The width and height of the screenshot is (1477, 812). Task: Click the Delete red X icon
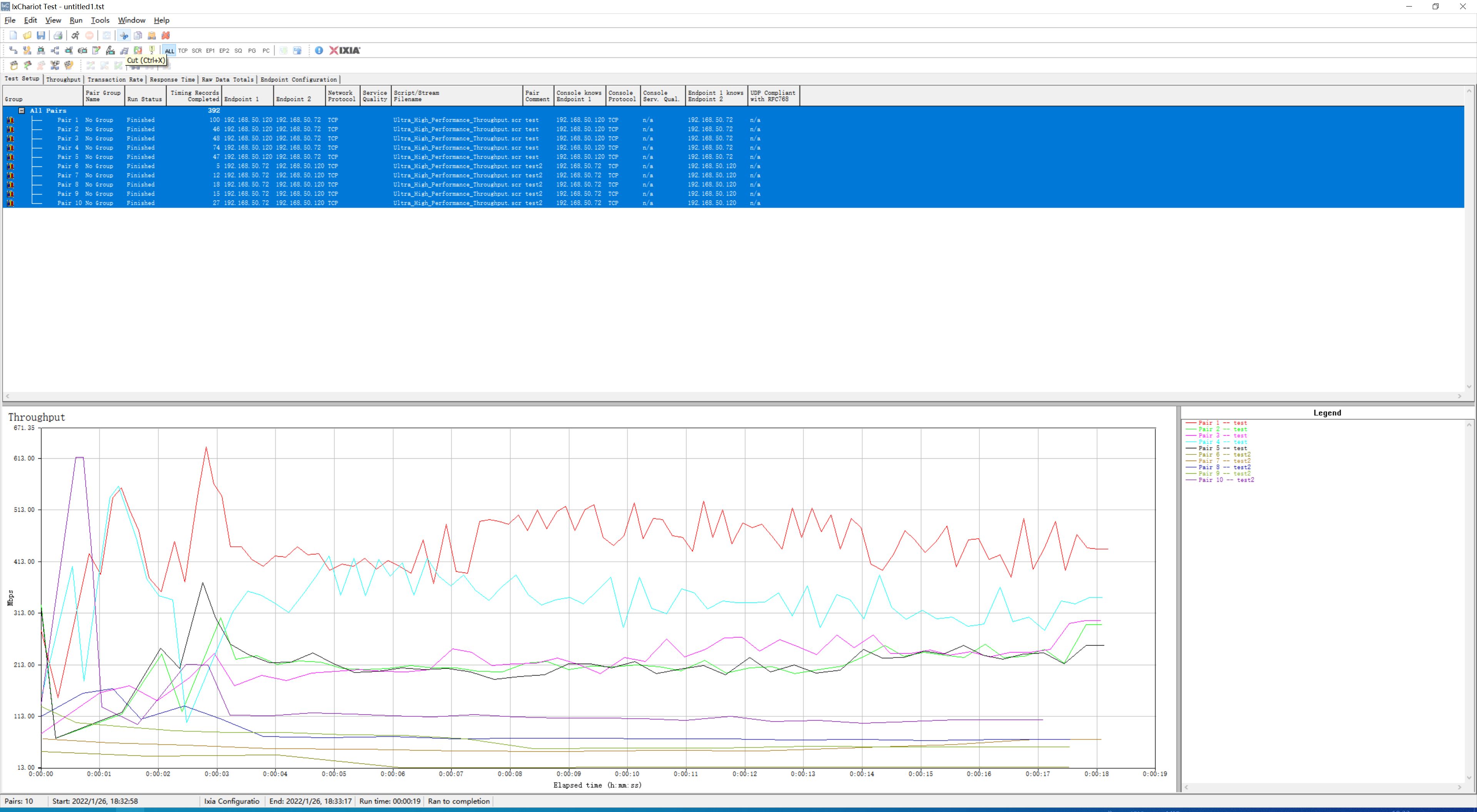click(166, 35)
